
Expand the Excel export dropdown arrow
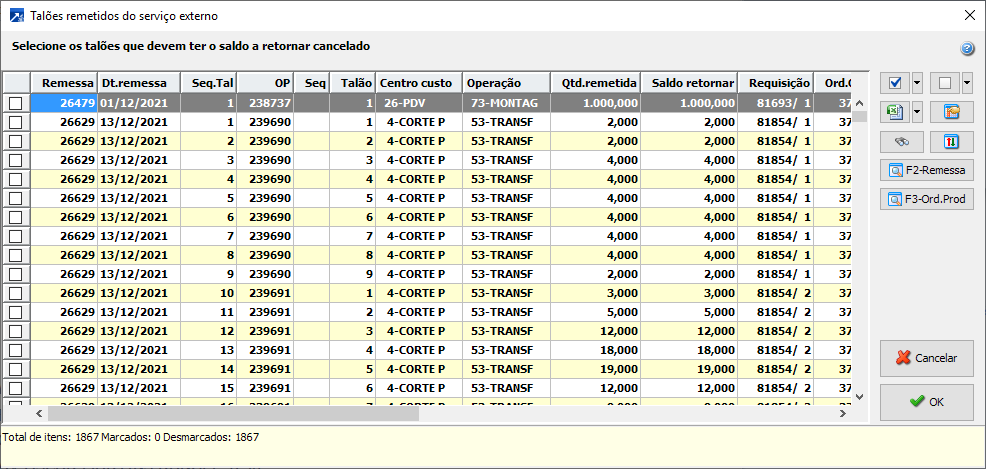tap(917, 112)
